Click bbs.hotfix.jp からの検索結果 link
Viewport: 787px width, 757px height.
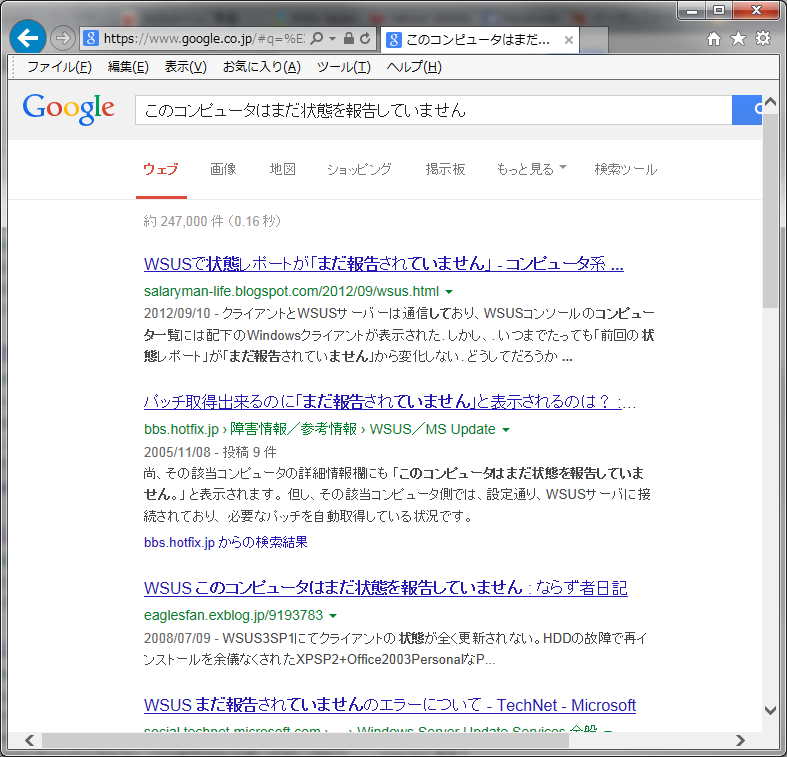[225, 542]
